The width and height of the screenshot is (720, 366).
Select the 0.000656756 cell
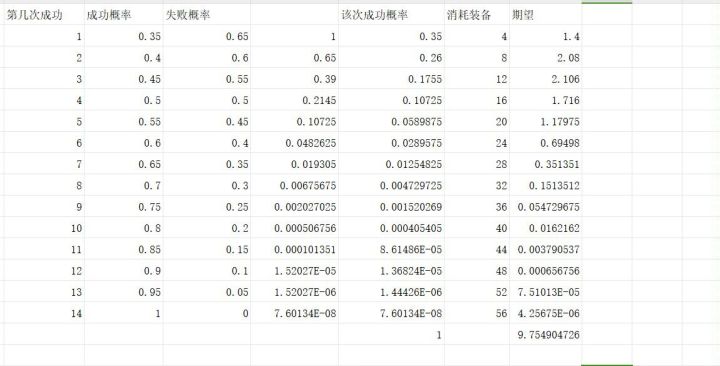pos(546,270)
